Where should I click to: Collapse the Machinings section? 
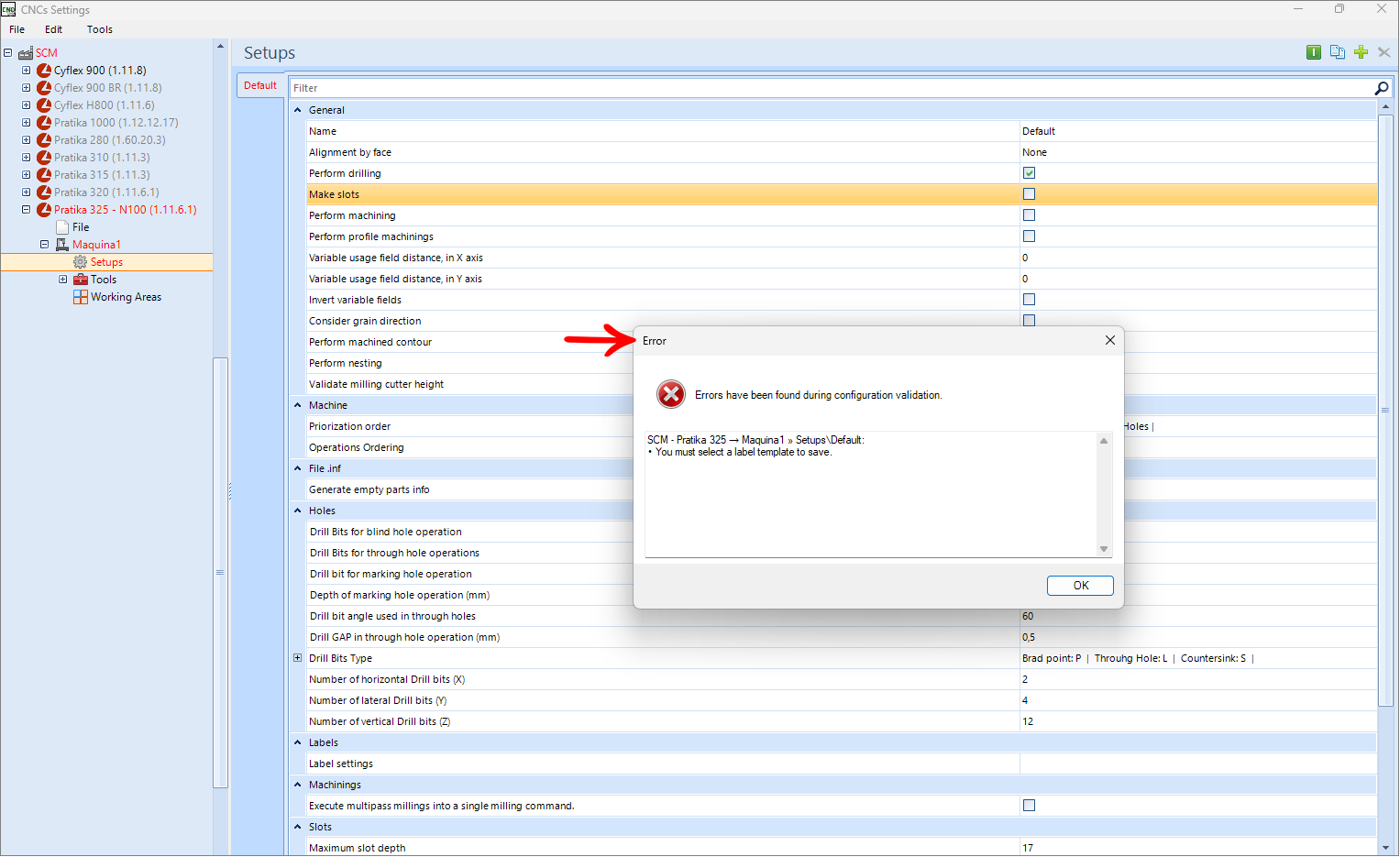pyautogui.click(x=297, y=785)
